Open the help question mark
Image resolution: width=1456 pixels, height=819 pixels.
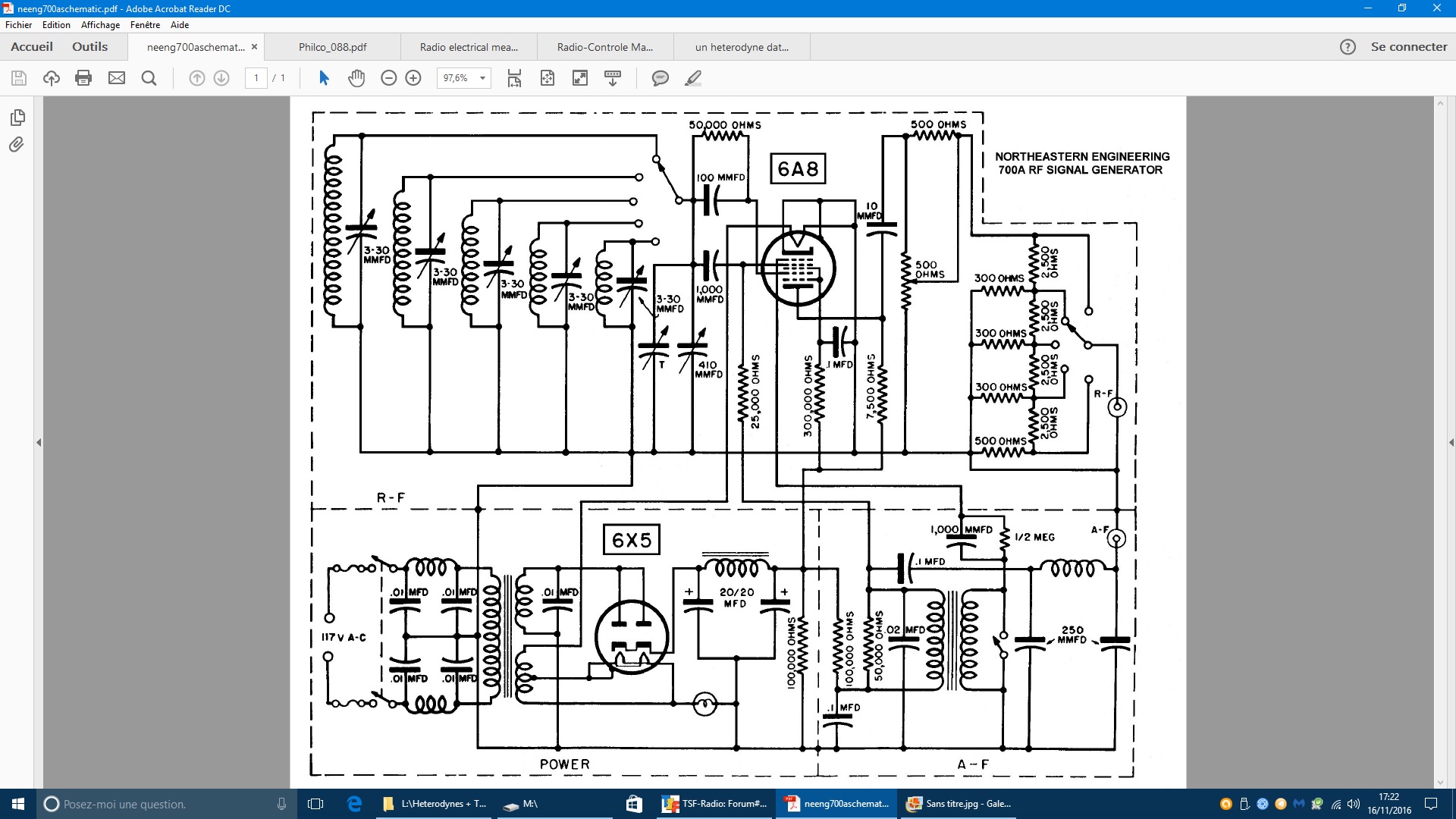(1348, 47)
